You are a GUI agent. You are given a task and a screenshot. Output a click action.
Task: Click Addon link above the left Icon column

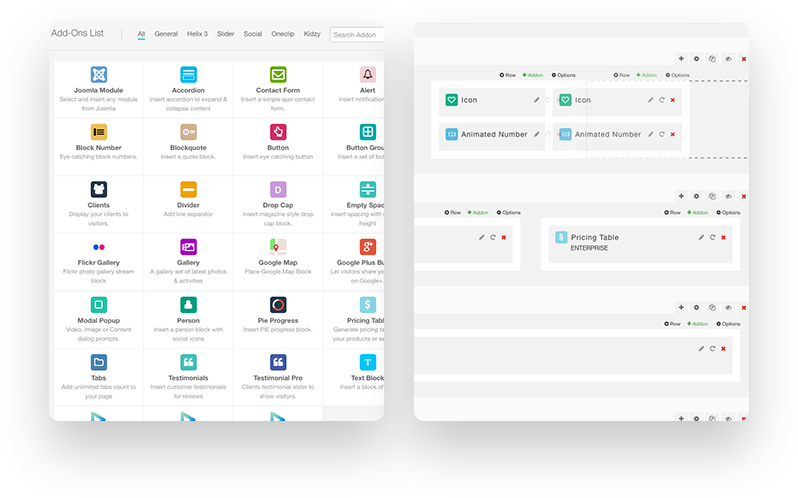click(533, 75)
